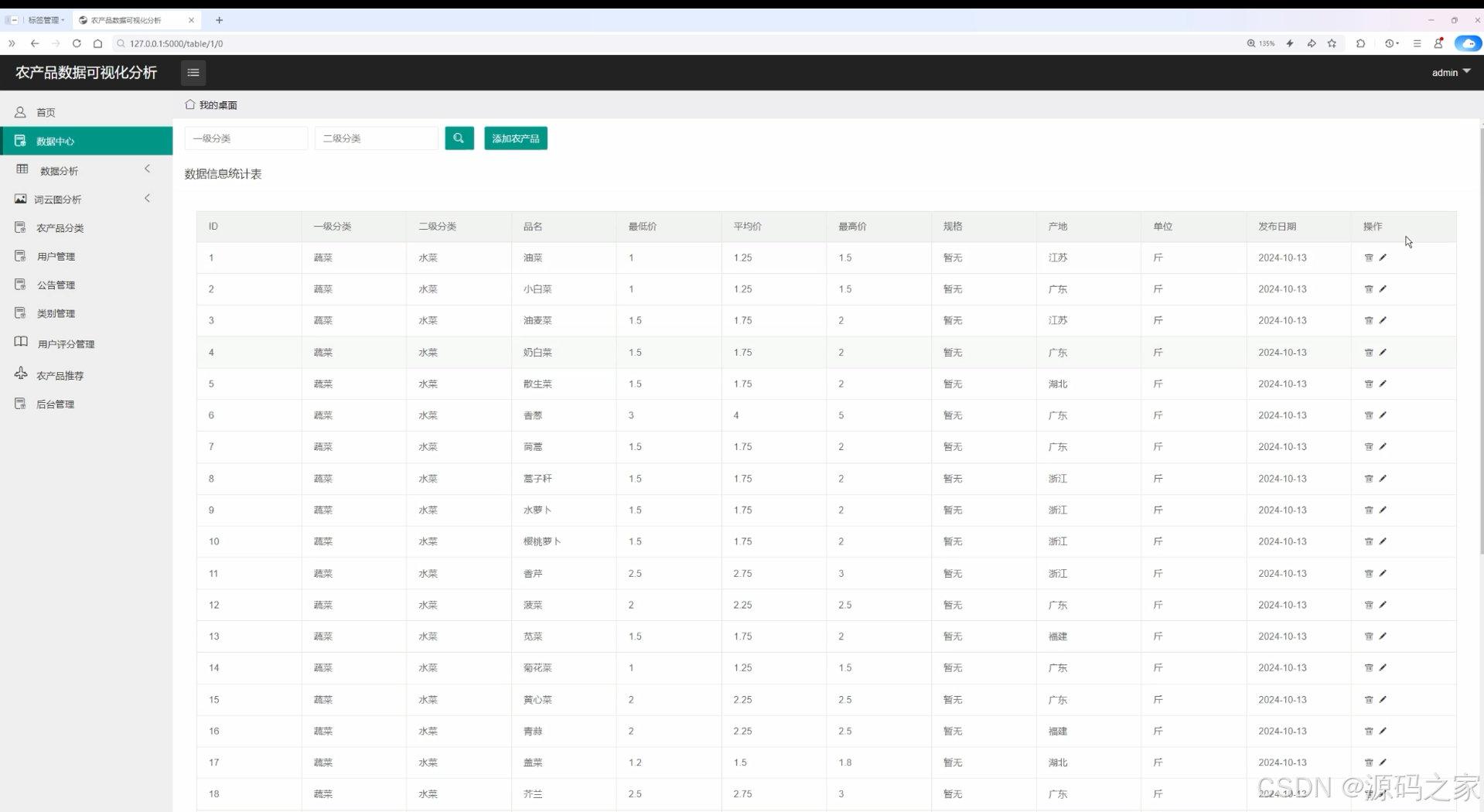Expand the 数据分析 submenu chevron
This screenshot has width=1484, height=812.
[x=147, y=169]
